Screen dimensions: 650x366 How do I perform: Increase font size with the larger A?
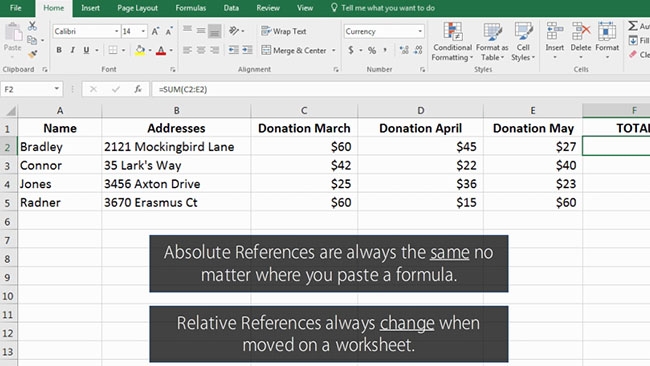(155, 31)
